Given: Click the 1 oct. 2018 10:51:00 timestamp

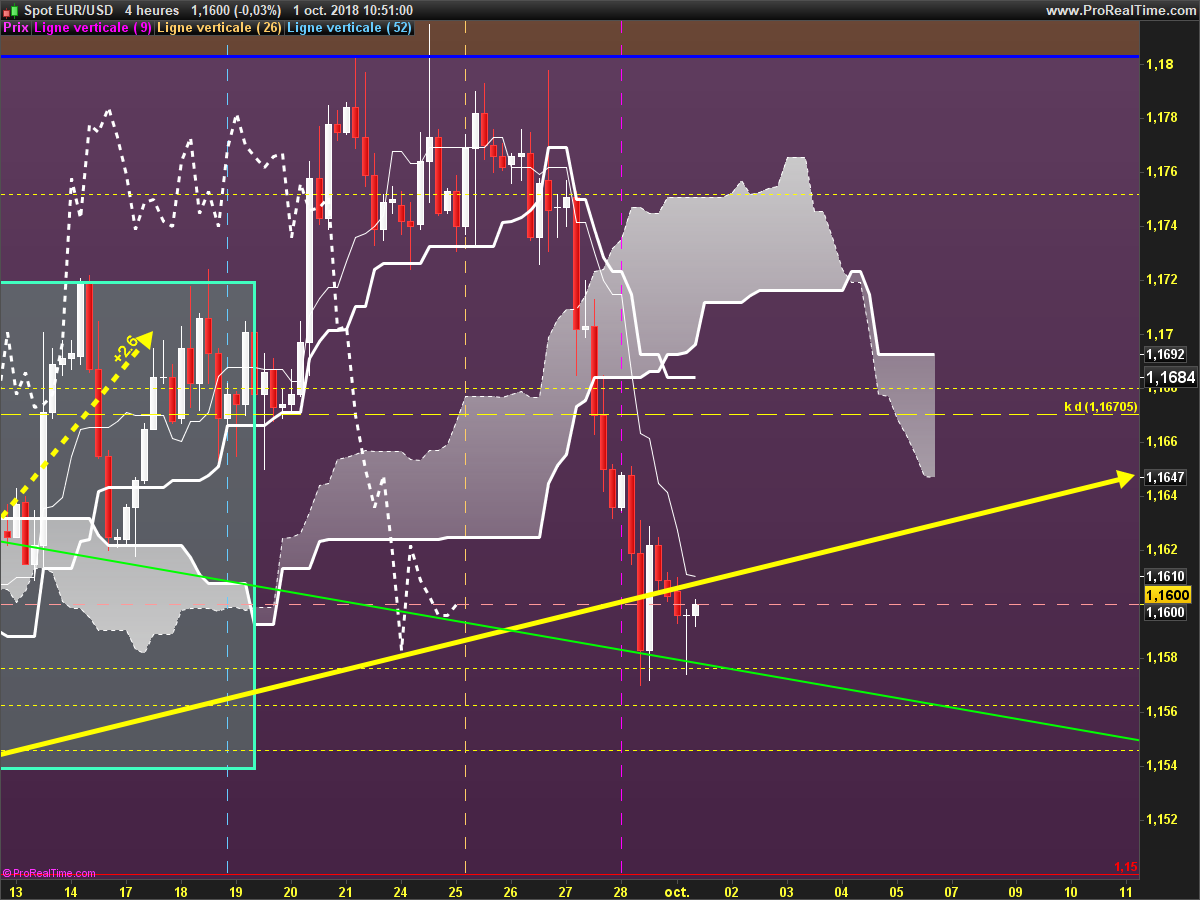Looking at the screenshot, I should (353, 10).
